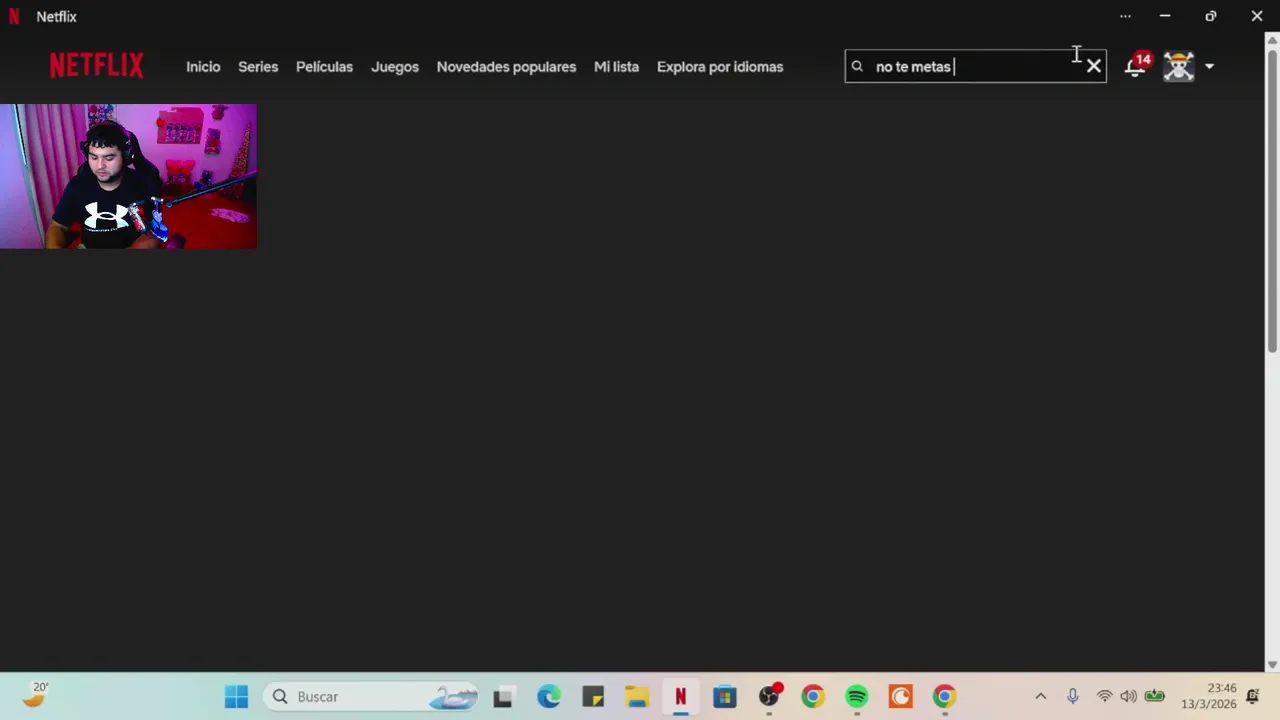The width and height of the screenshot is (1280, 720).
Task: Launch Microsoft Edge from taskbar
Action: tap(549, 697)
